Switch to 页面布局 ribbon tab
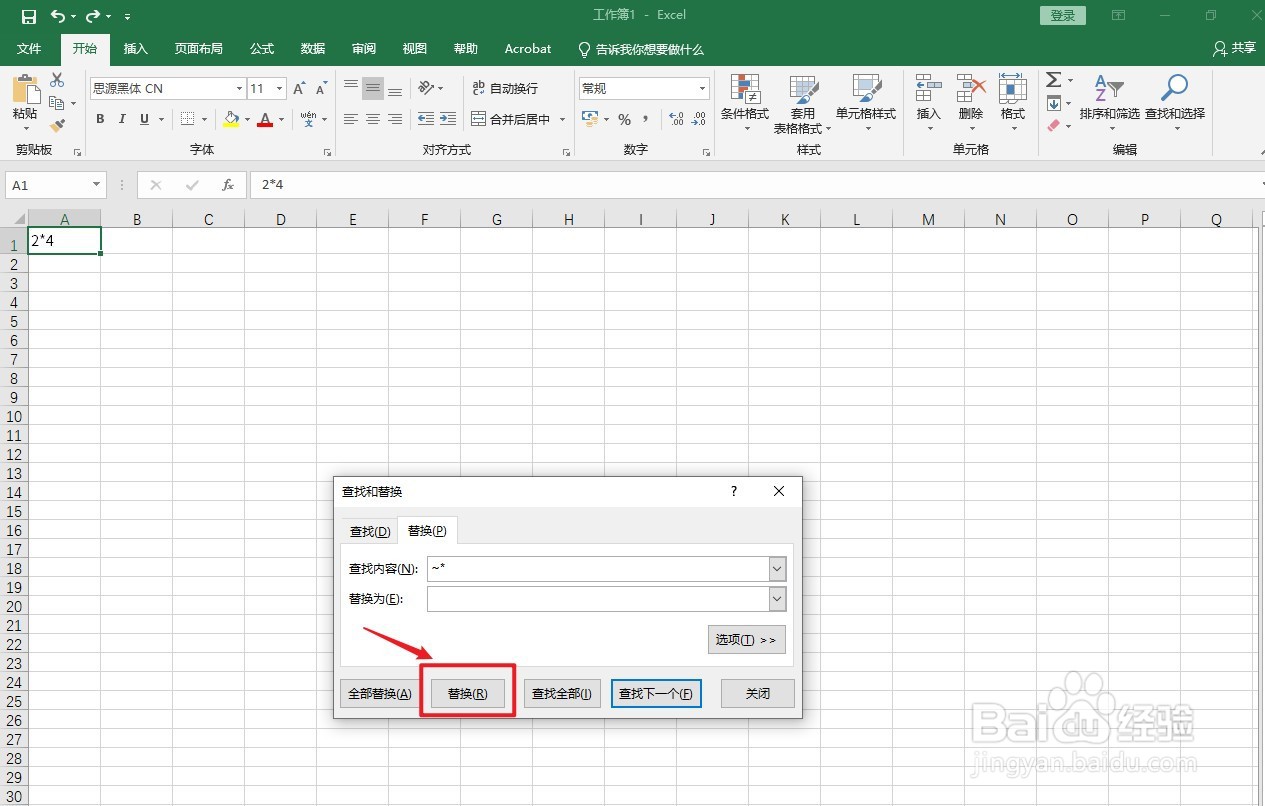Viewport: 1265px width, 806px height. pos(198,48)
